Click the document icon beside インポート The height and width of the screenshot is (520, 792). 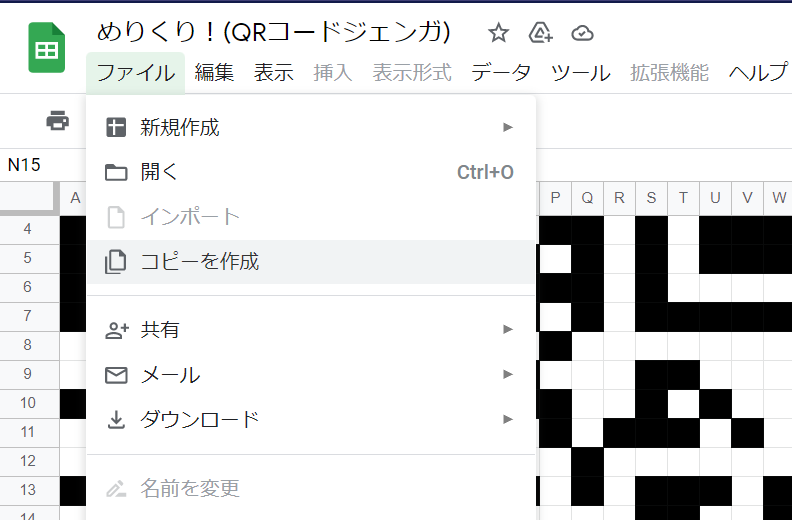116,217
